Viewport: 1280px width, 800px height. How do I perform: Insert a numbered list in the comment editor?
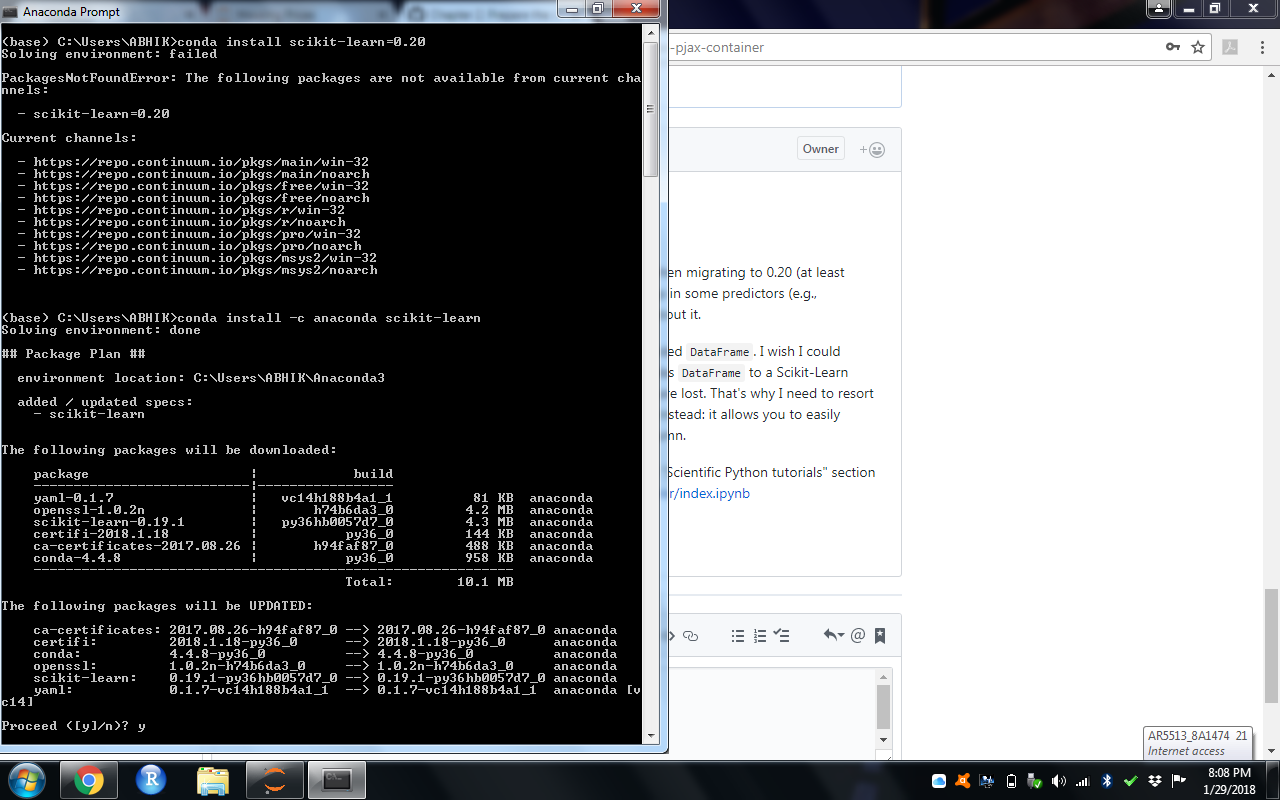[759, 636]
